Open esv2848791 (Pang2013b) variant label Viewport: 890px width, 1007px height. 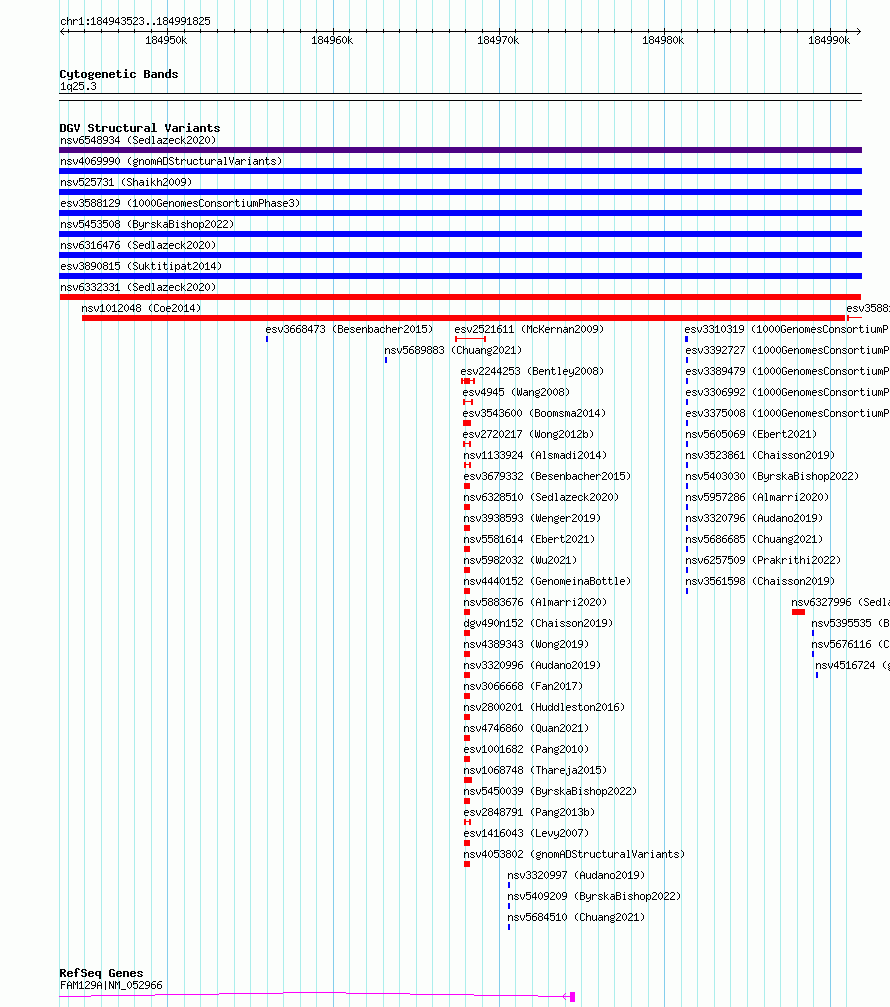tap(529, 812)
